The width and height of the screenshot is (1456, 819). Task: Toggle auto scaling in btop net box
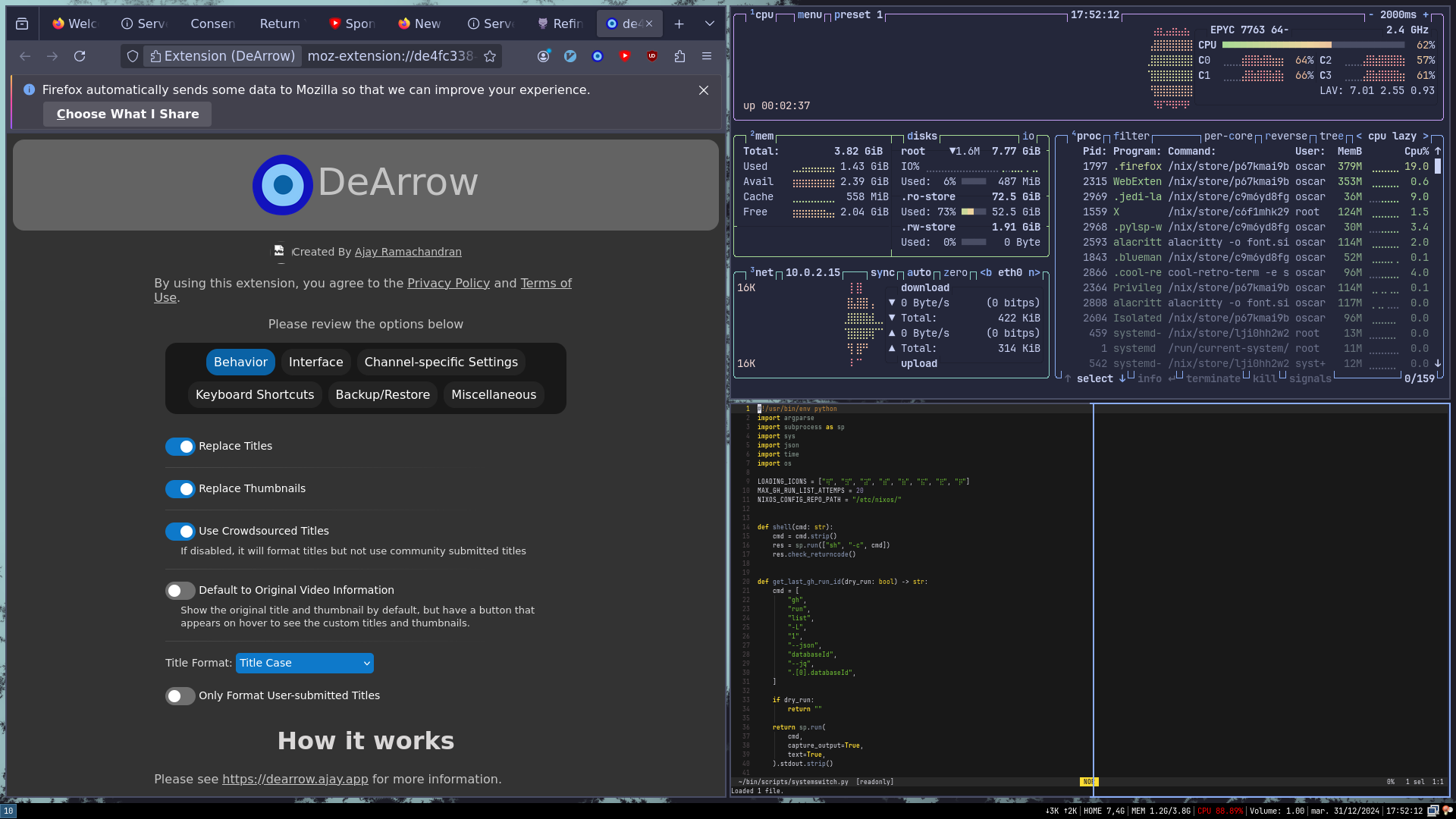click(919, 272)
